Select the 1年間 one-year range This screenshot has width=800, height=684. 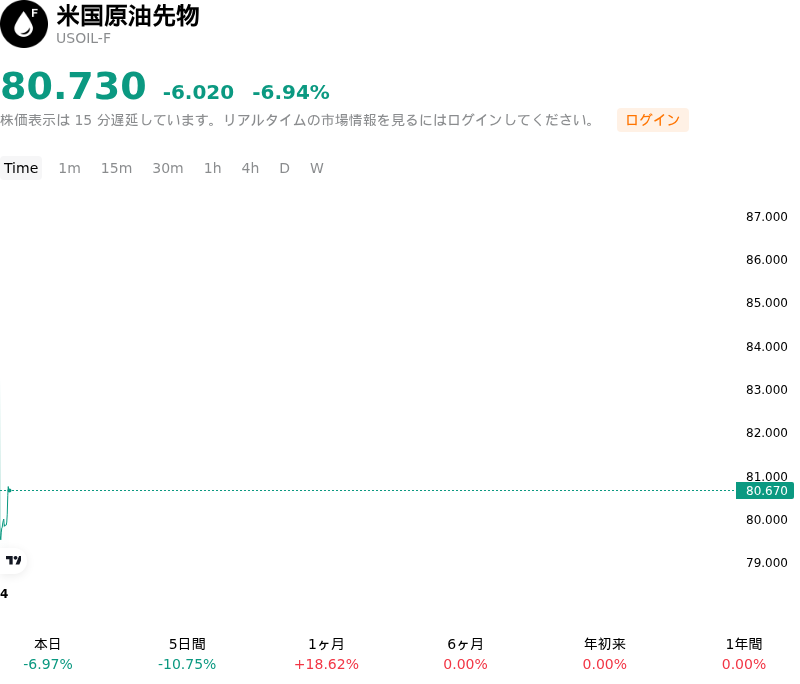pyautogui.click(x=744, y=654)
